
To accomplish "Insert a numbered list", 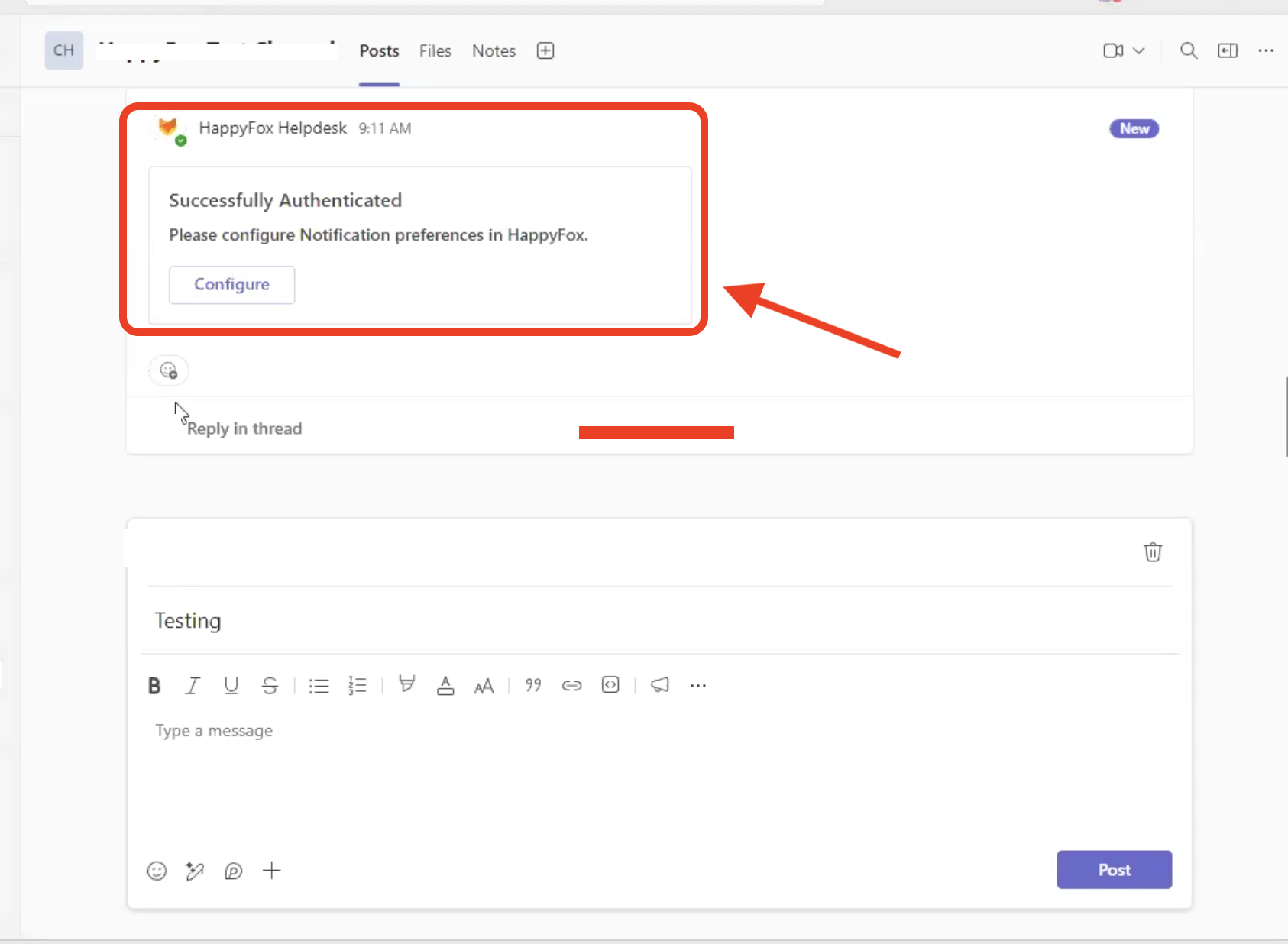I will coord(358,686).
